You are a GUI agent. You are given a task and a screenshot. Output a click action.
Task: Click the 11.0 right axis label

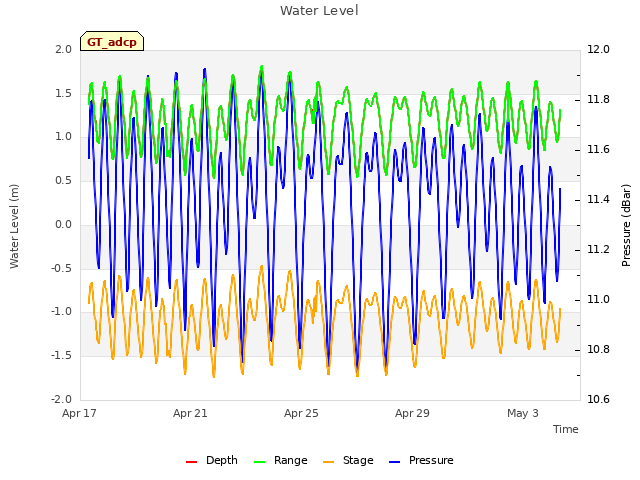point(598,300)
